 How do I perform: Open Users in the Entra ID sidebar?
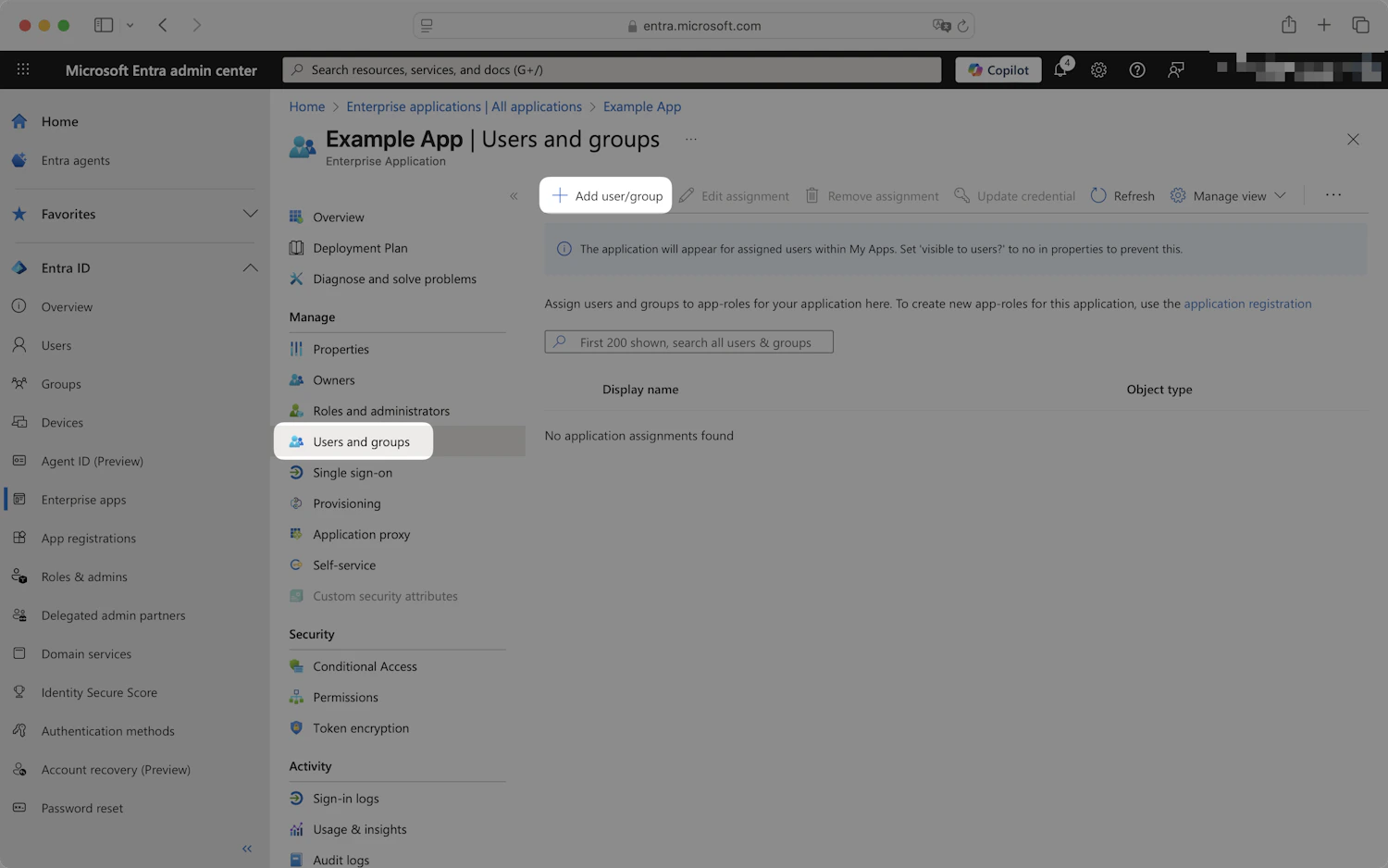[x=56, y=345]
